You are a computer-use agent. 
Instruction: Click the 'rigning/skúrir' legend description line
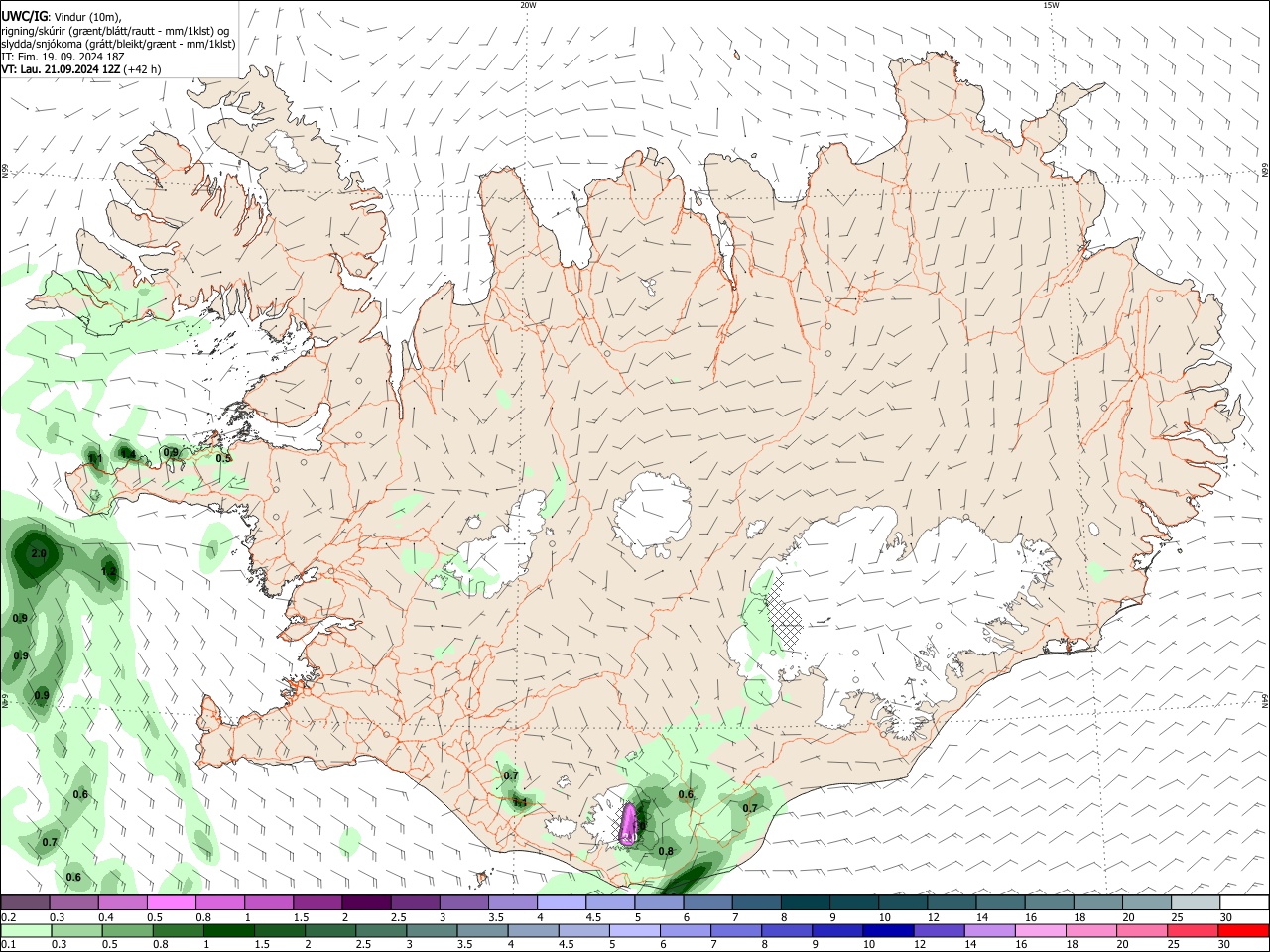pos(116,31)
